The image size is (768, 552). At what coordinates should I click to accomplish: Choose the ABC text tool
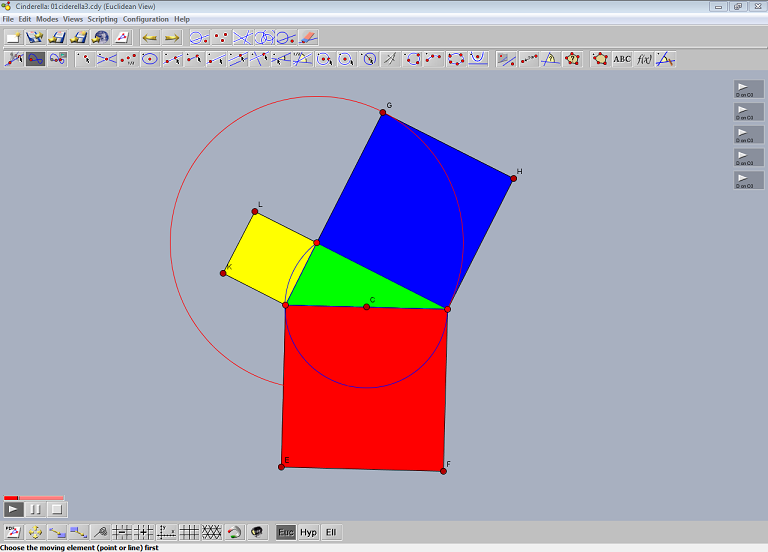click(622, 59)
